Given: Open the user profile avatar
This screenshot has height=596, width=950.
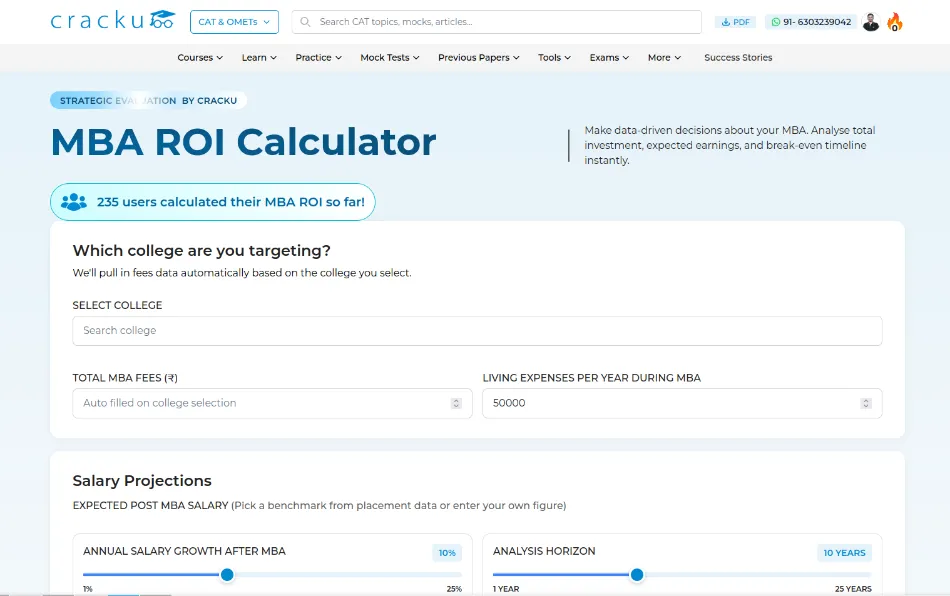Looking at the screenshot, I should tap(871, 22).
